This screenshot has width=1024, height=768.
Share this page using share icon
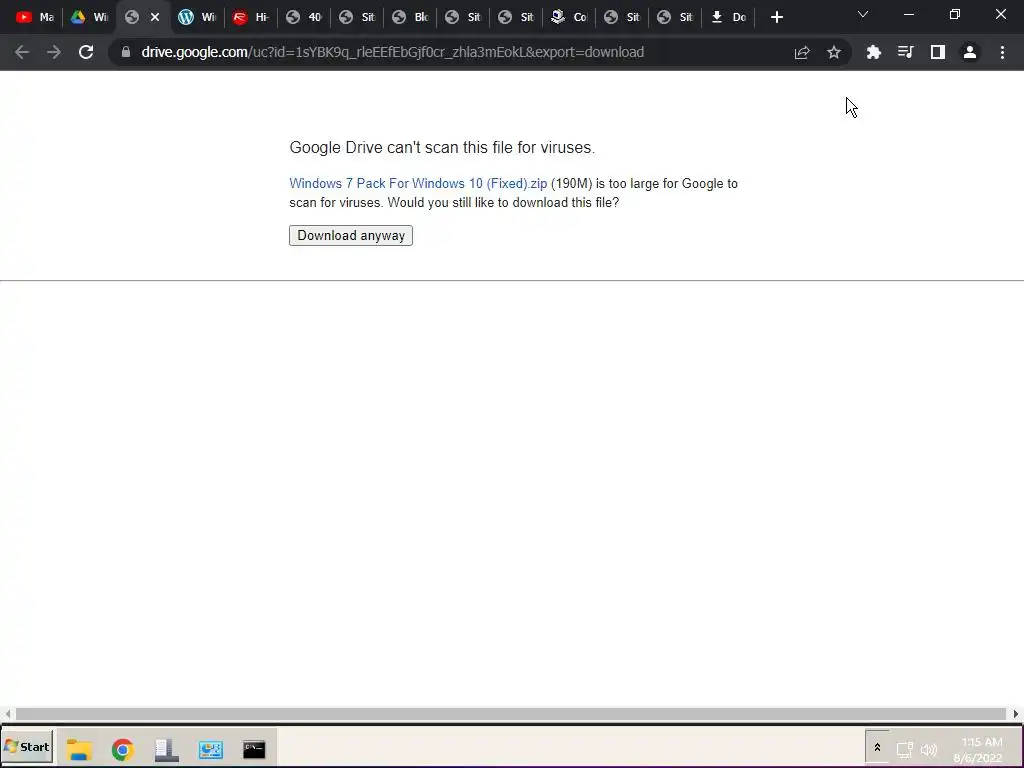pos(802,52)
